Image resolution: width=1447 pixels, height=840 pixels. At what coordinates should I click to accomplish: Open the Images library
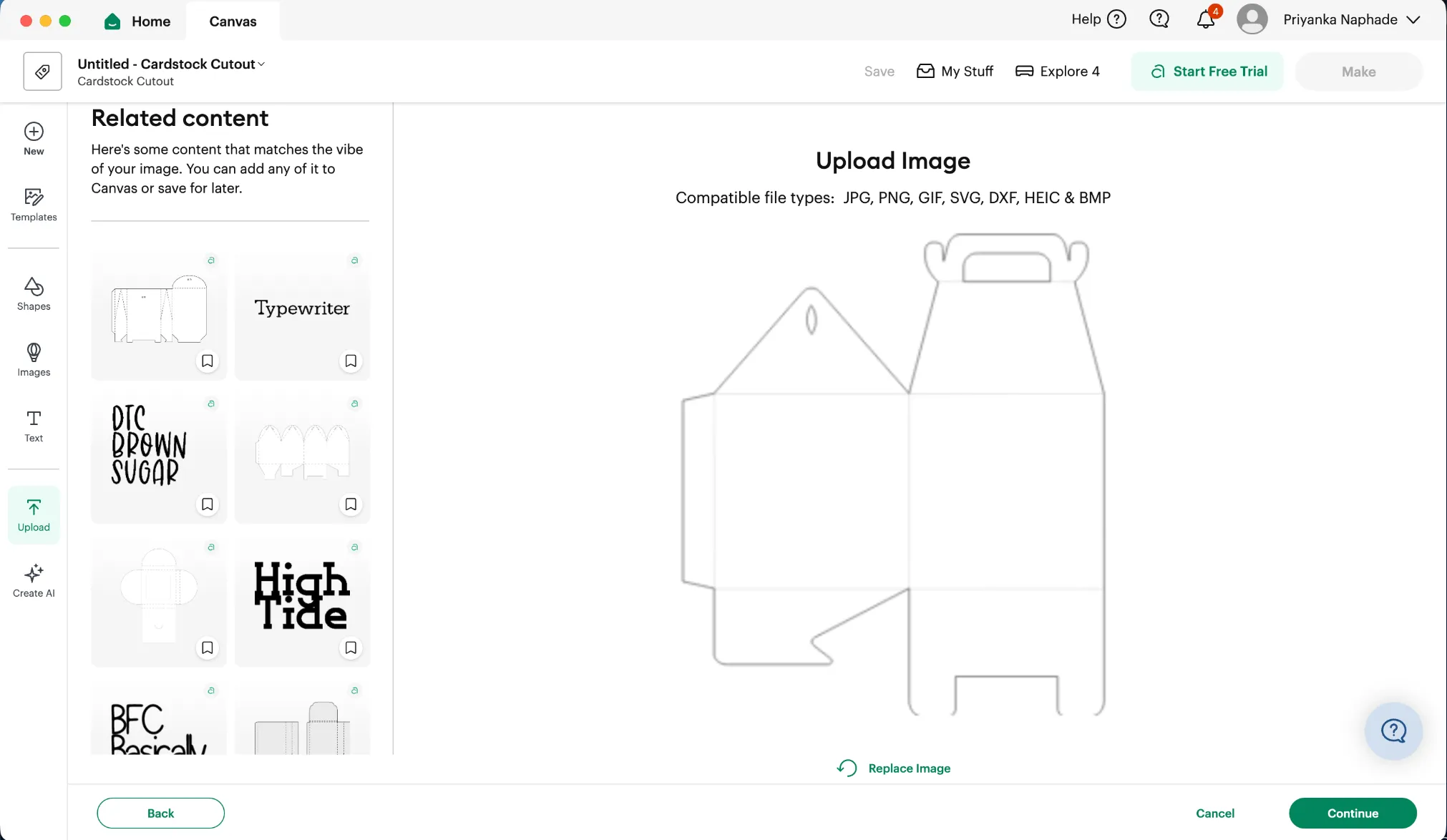(x=34, y=360)
